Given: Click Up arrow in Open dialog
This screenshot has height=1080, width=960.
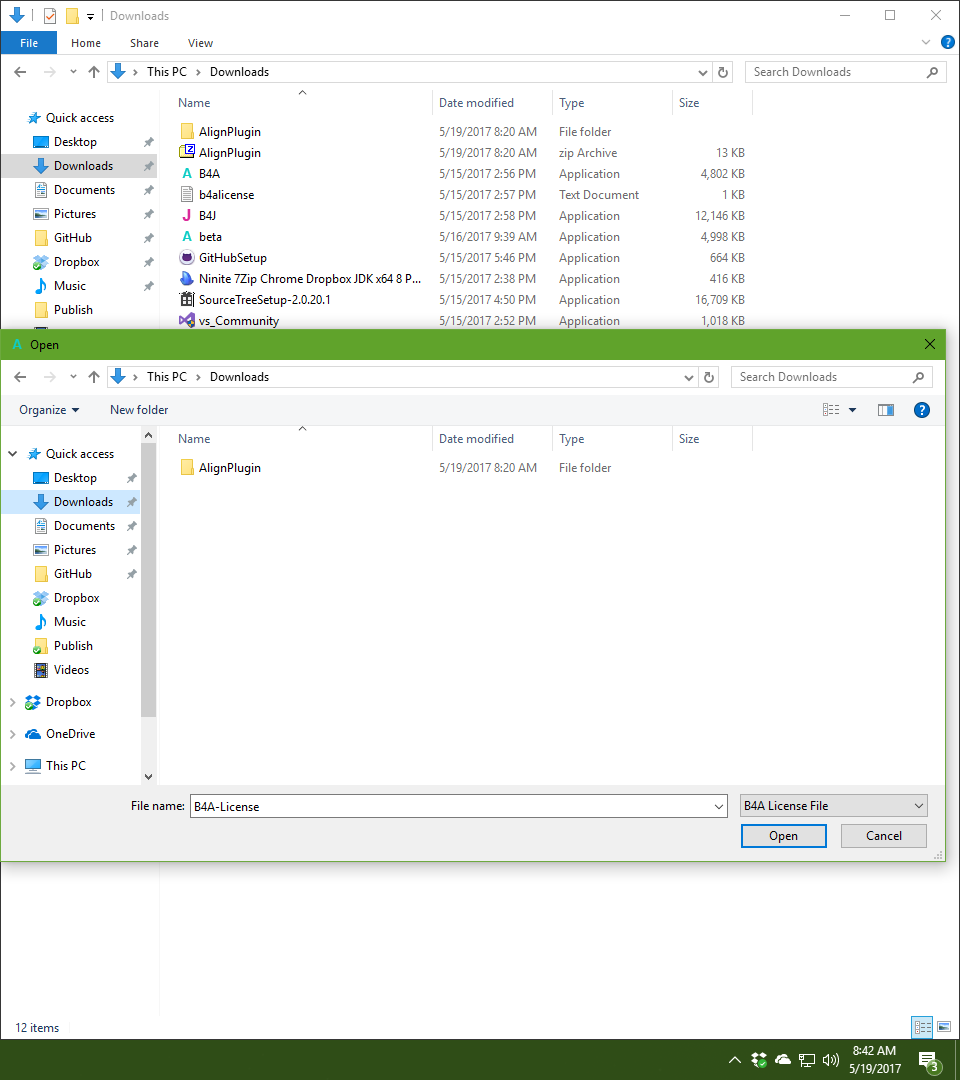Looking at the screenshot, I should click(94, 377).
